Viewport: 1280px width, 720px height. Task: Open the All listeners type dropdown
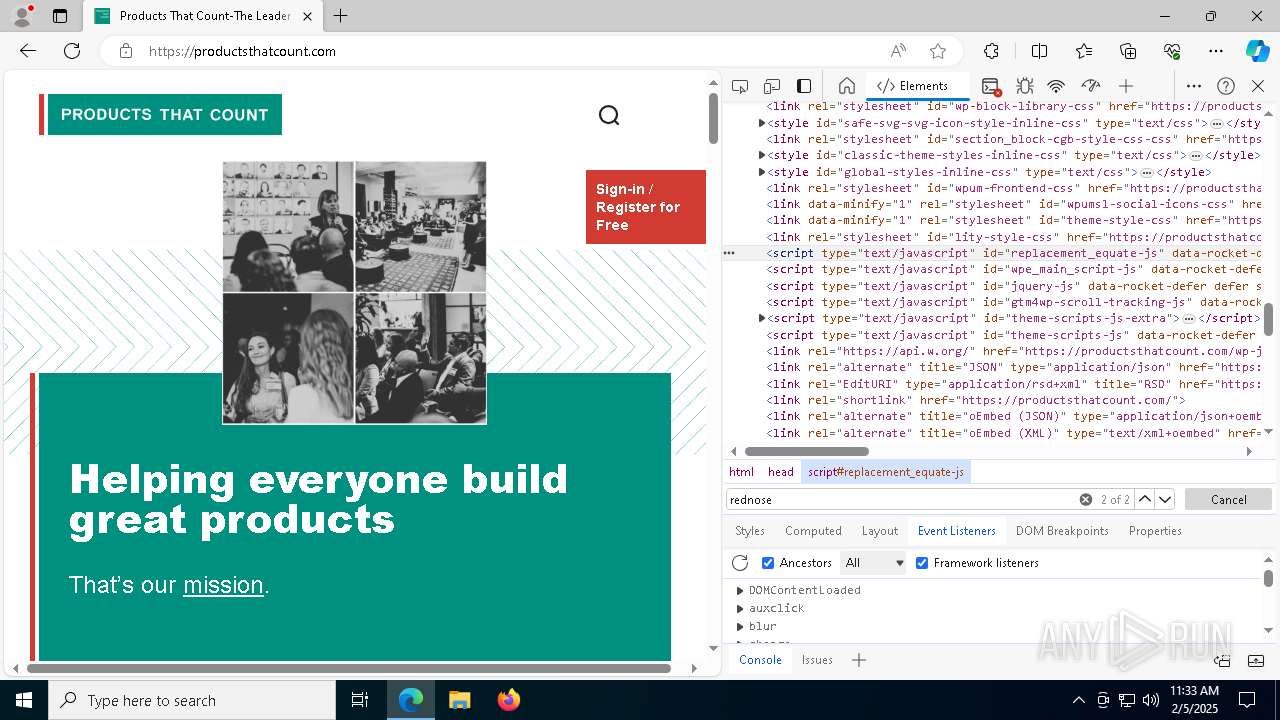click(874, 563)
